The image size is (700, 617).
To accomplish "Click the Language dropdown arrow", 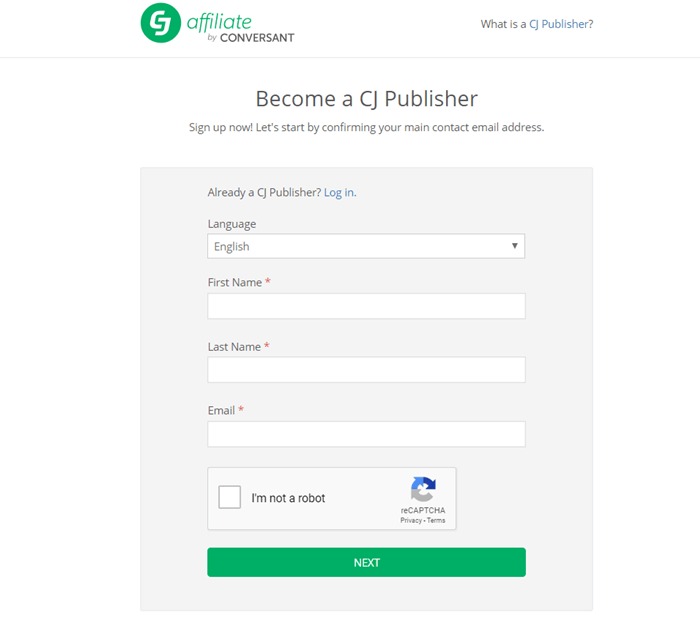I will (514, 246).
